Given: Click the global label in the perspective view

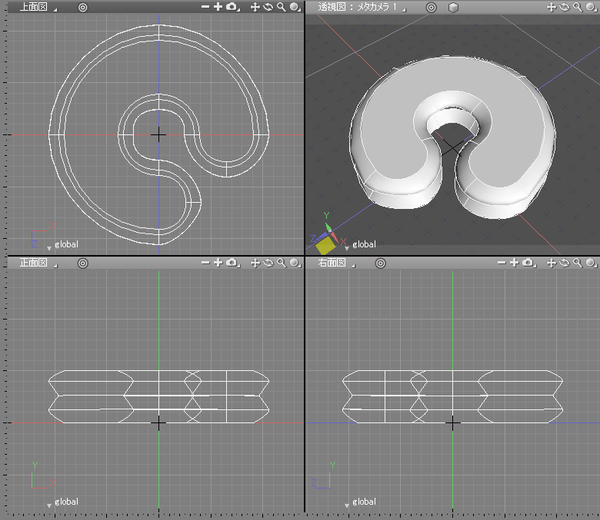Looking at the screenshot, I should point(362,244).
